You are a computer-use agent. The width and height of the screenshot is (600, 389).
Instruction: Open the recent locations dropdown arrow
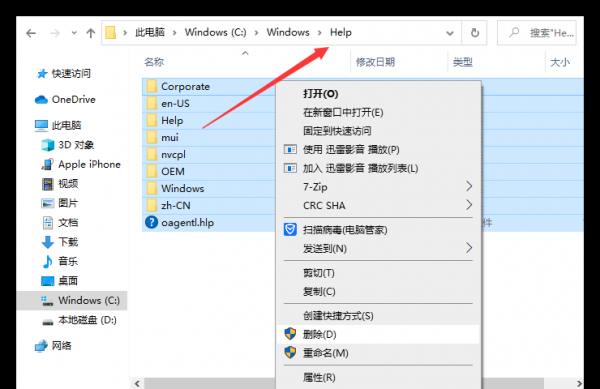click(74, 33)
